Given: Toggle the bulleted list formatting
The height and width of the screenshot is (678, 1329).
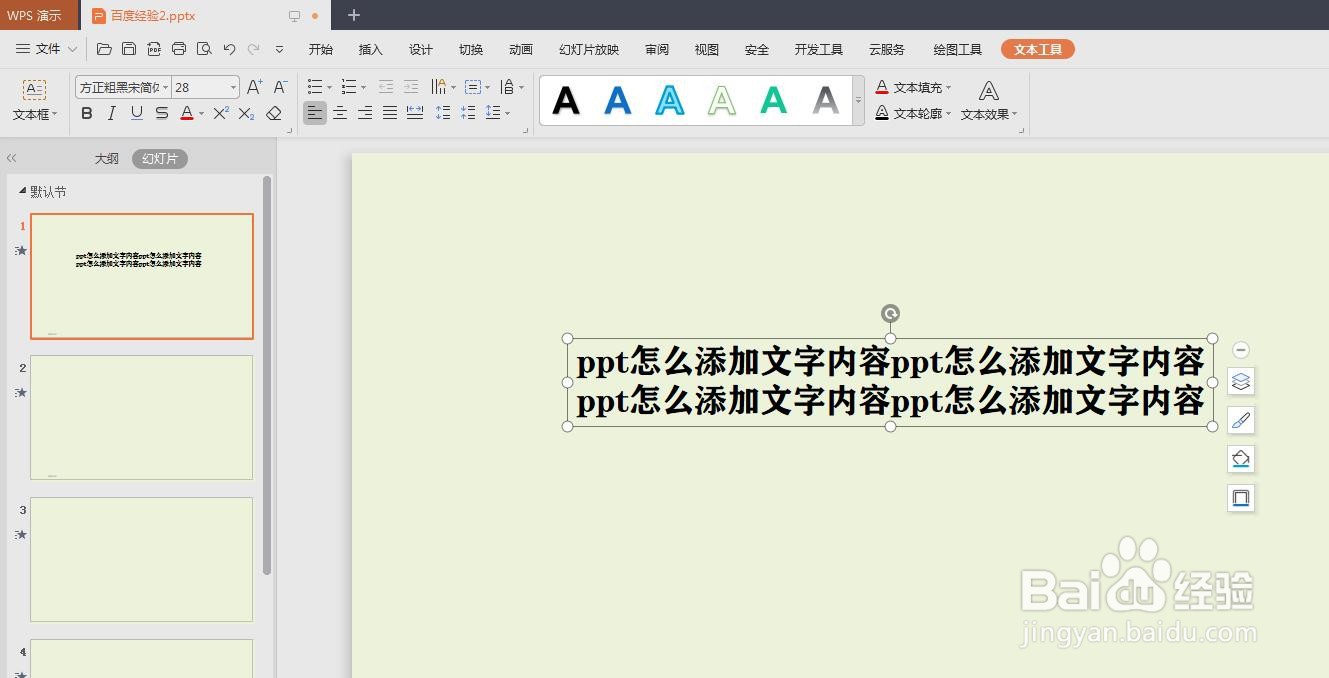Looking at the screenshot, I should 313,87.
